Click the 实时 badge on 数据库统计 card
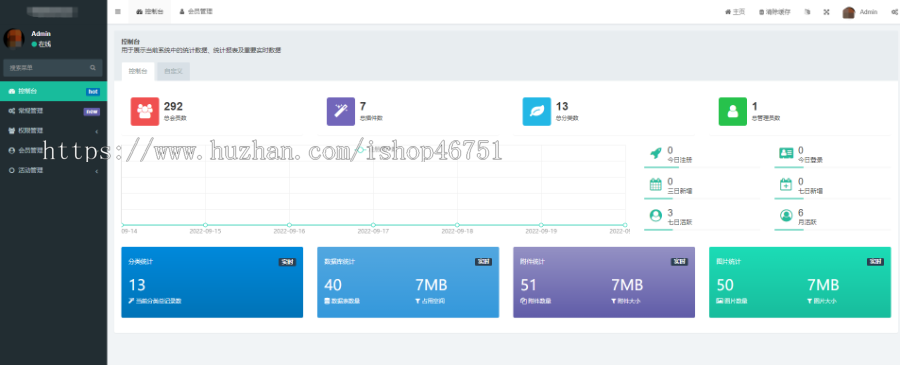Image resolution: width=900 pixels, height=365 pixels. (x=483, y=262)
